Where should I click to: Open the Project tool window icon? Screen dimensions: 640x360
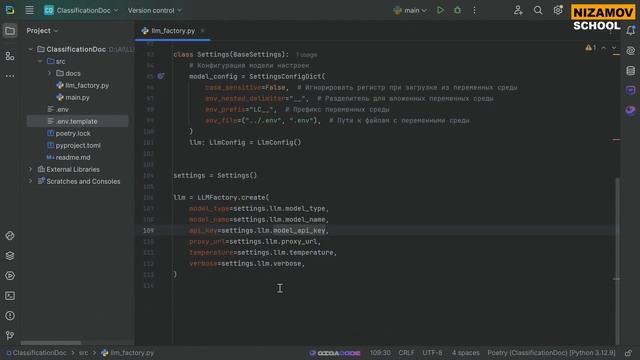click(10, 31)
